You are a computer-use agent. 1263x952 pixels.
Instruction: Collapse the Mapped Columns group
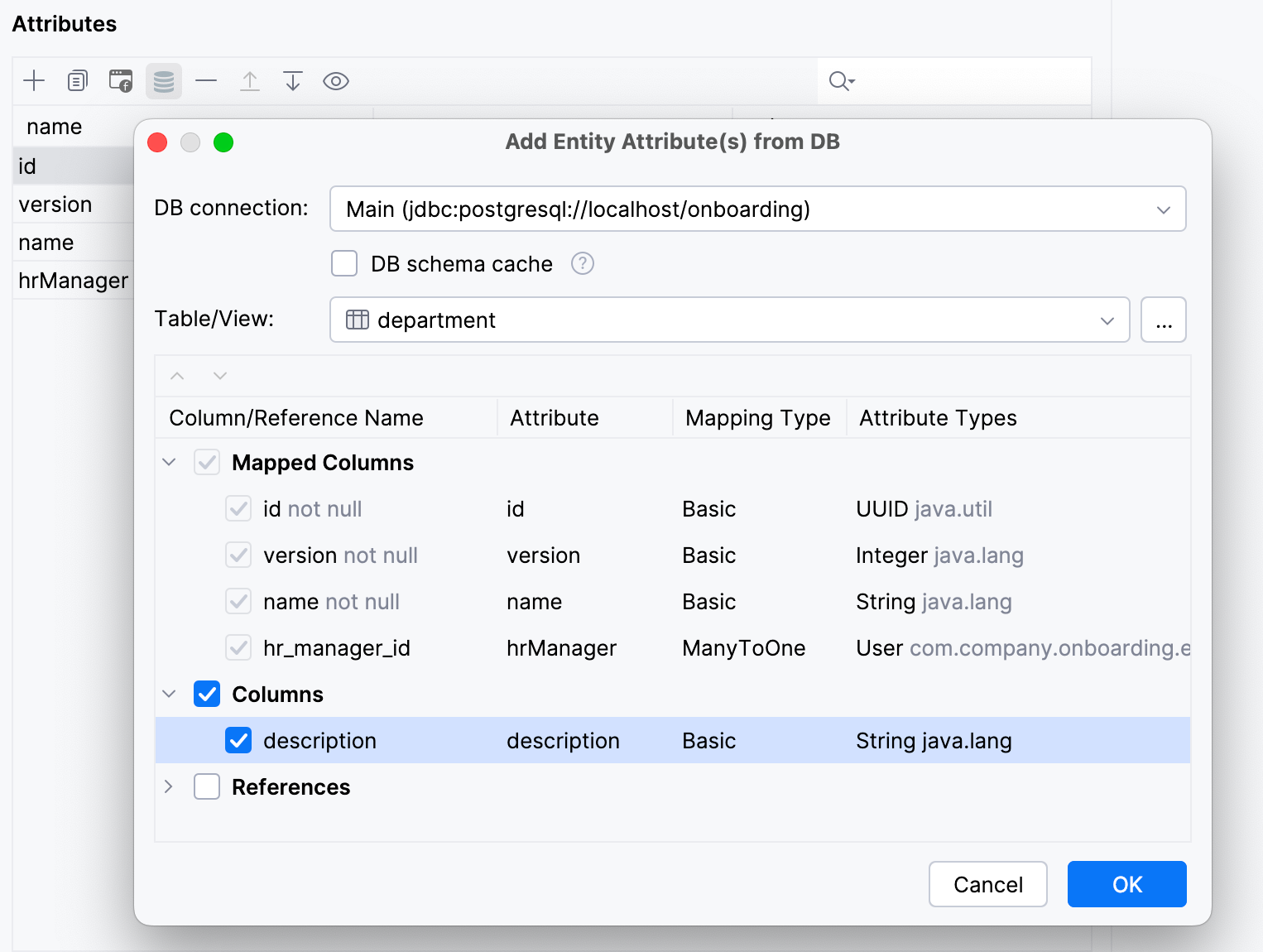[x=169, y=463]
